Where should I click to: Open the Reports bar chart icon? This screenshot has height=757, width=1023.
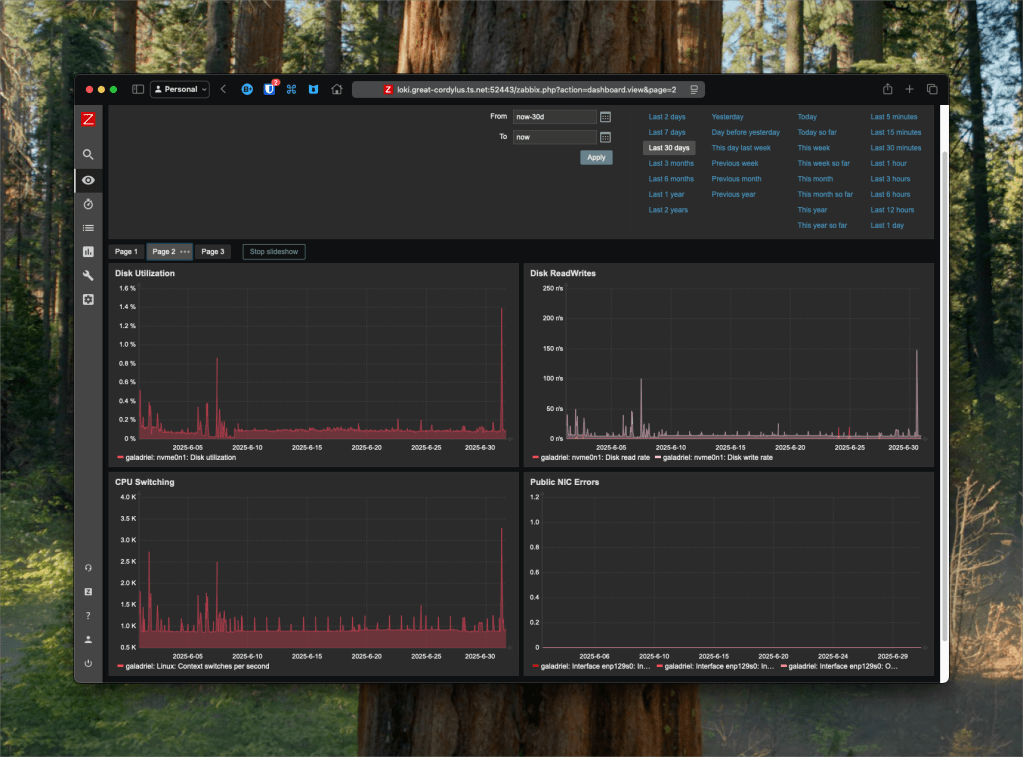88,252
